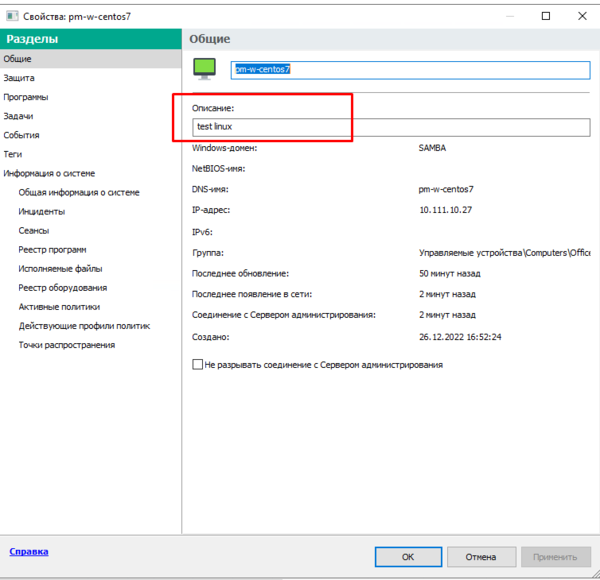This screenshot has width=600, height=580.
Task: Minimize the properties window
Action: (x=510, y=16)
